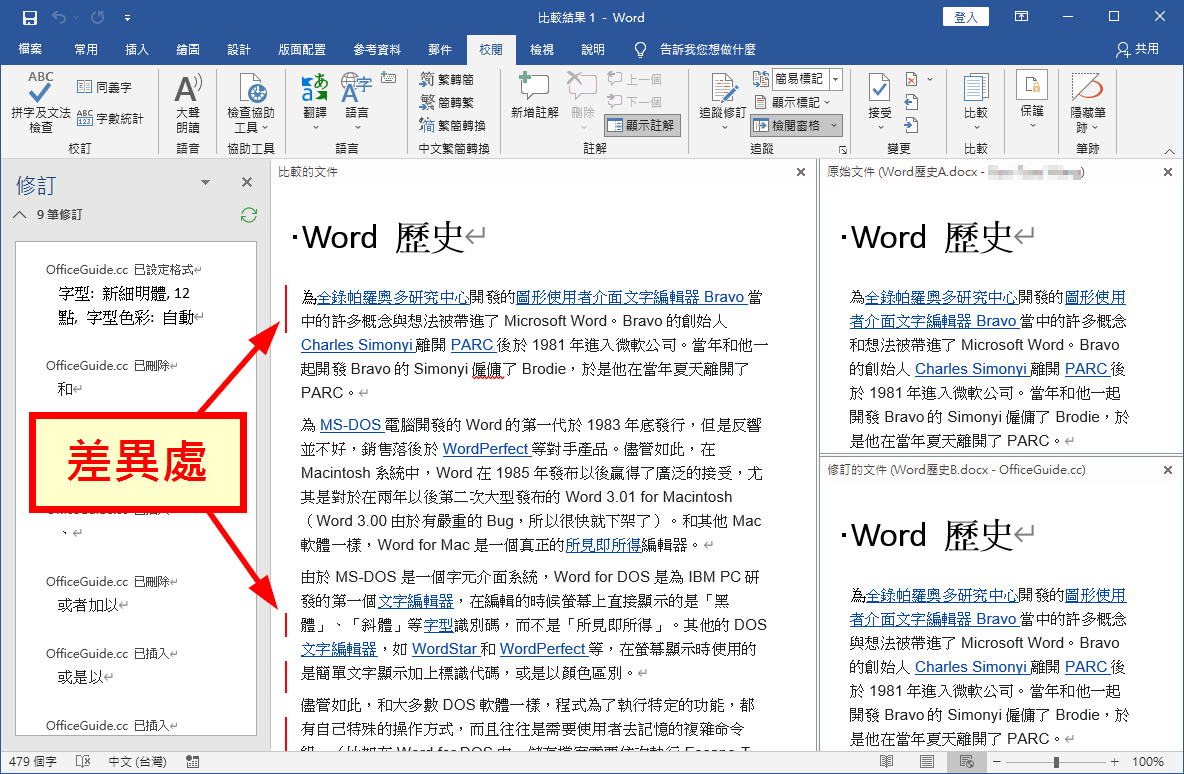Collapse the ribbon with the chevron

pos(1169,150)
